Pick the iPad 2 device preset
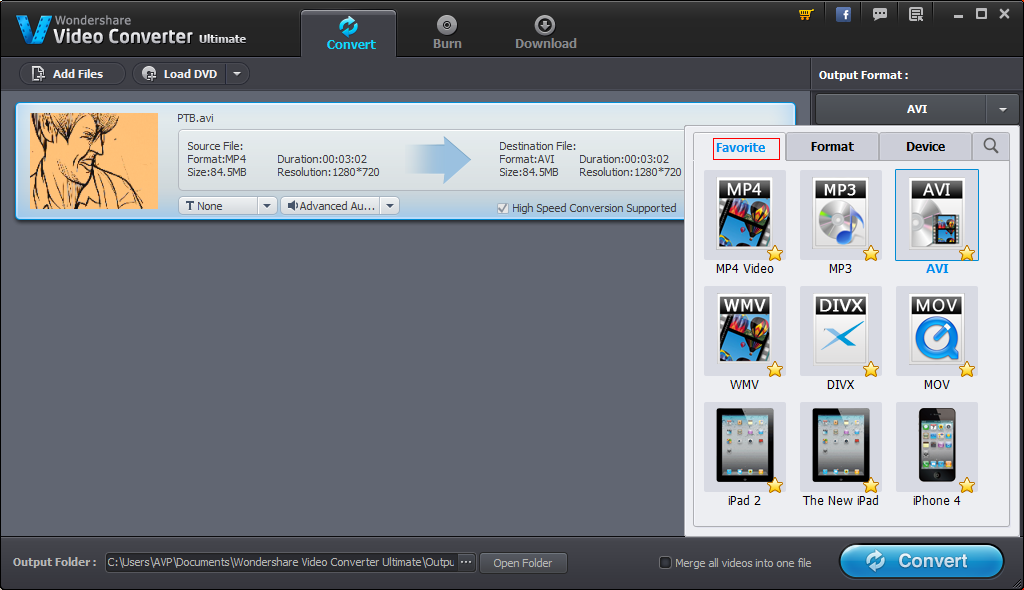 744,446
